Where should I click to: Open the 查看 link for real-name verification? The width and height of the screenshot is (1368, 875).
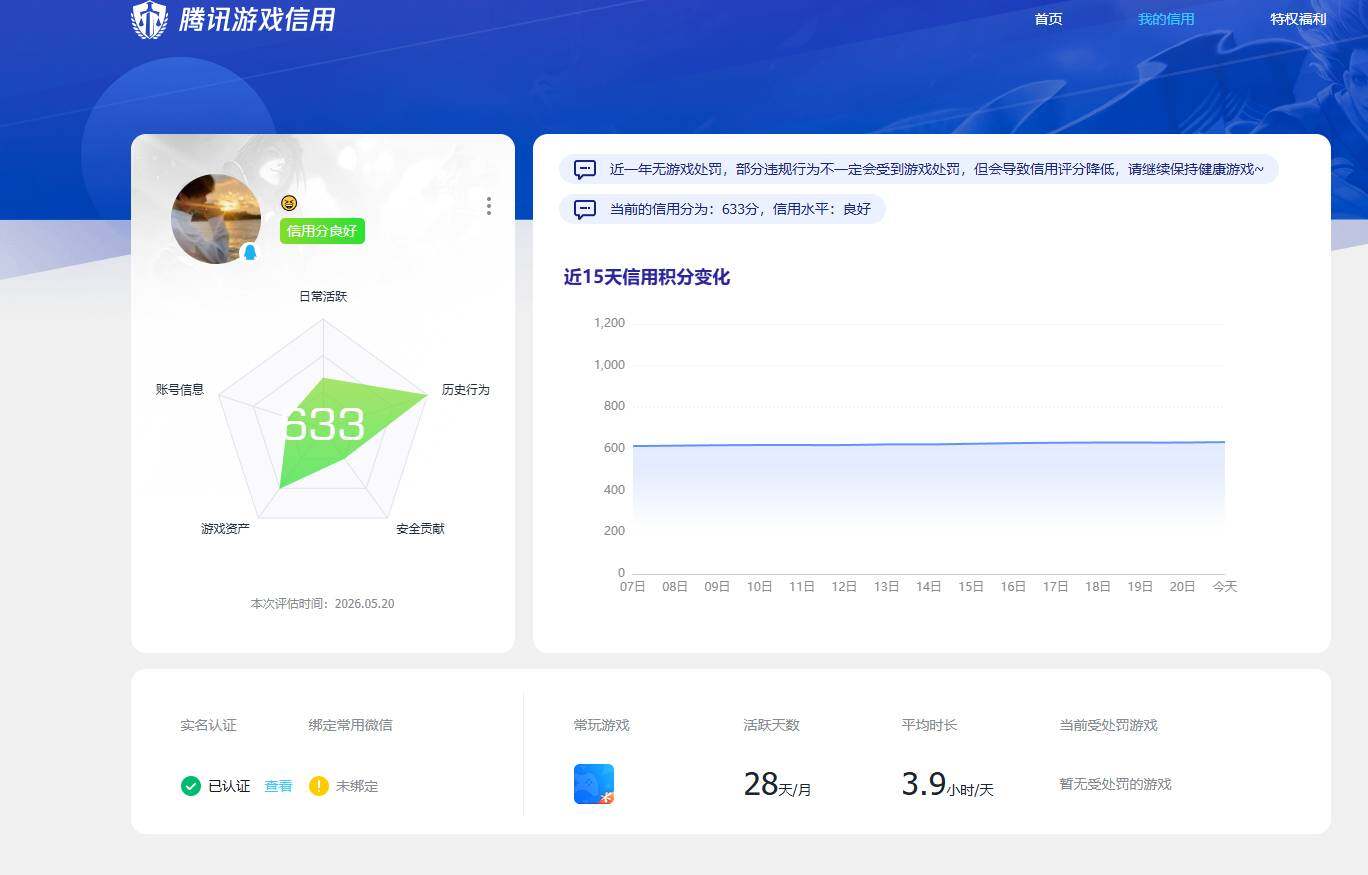(x=278, y=786)
